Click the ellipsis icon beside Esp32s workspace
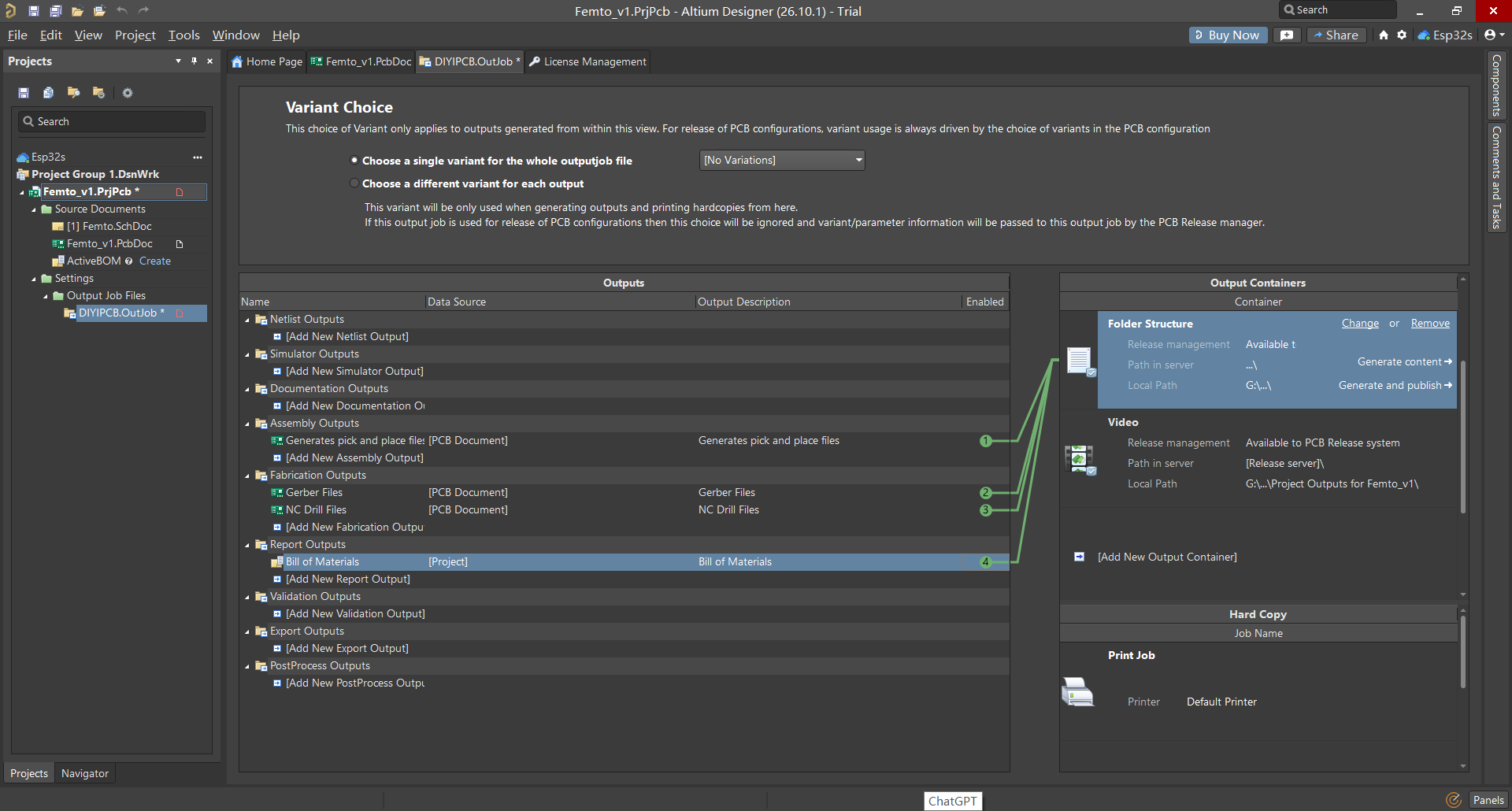 click(198, 157)
